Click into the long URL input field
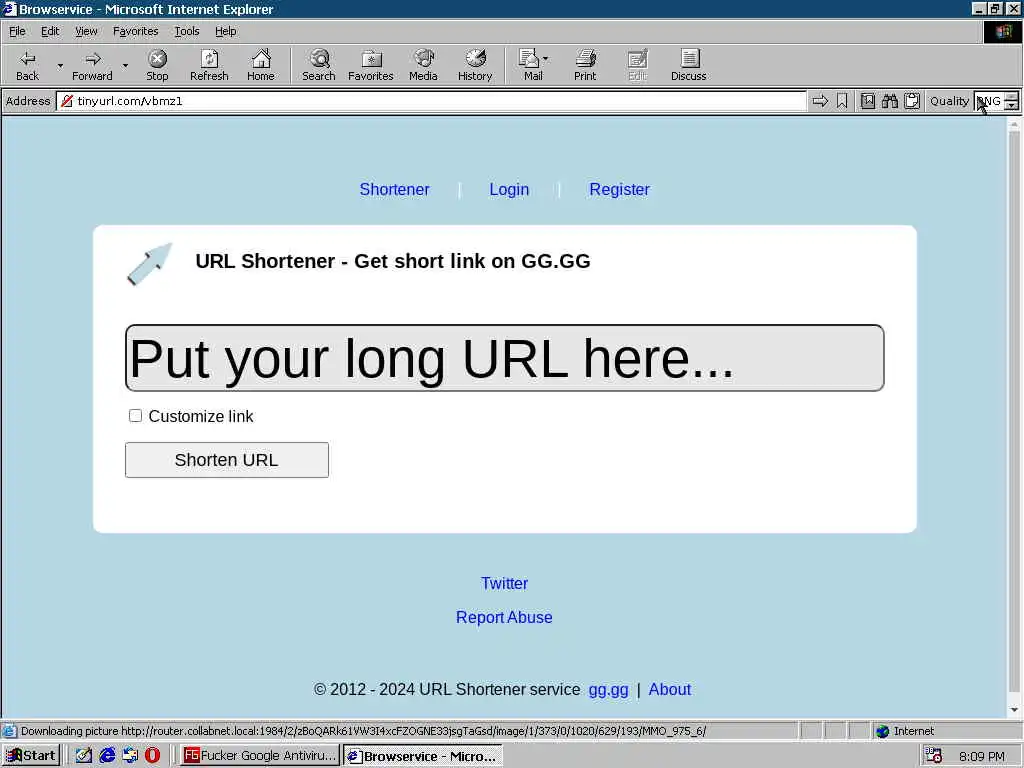 pos(505,358)
